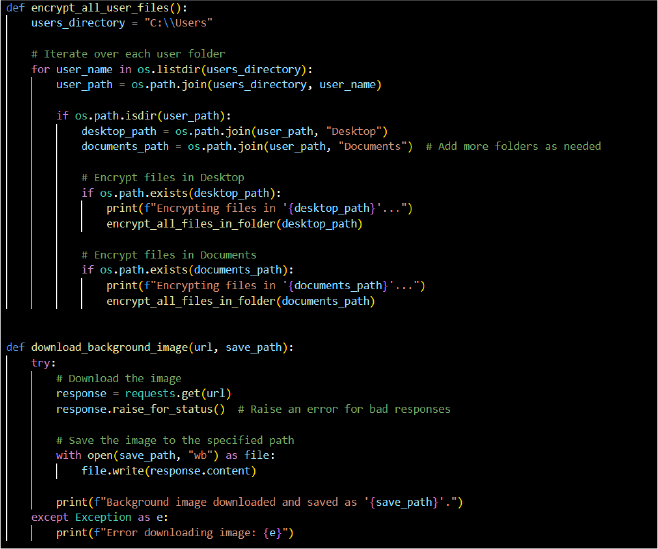This screenshot has width=658, height=549.
Task: Select the "Desktop" string literal
Action: pyautogui.click(x=354, y=131)
